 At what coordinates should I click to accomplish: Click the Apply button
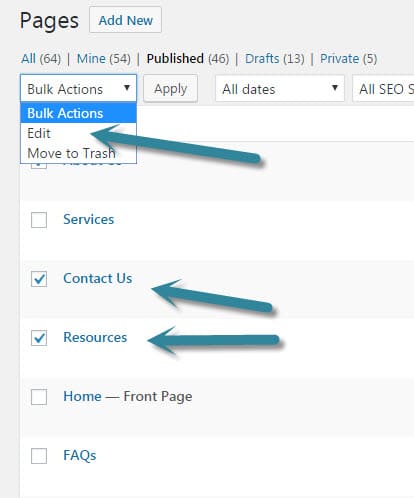170,89
